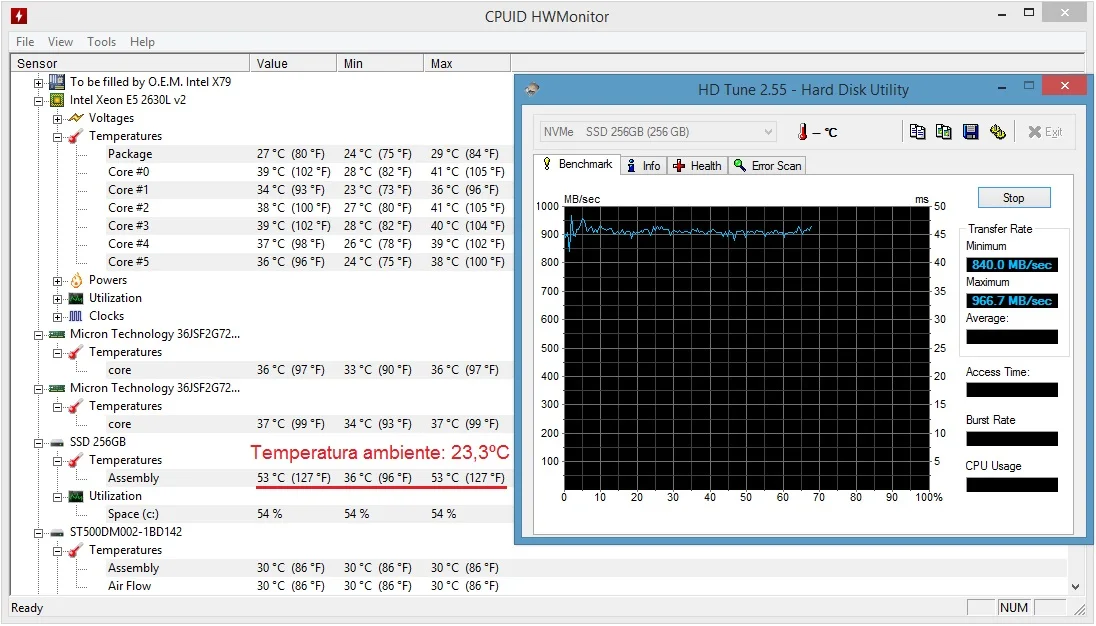Click thermometer icon of CPU Temperatures
This screenshot has width=1096, height=626.
coord(75,136)
